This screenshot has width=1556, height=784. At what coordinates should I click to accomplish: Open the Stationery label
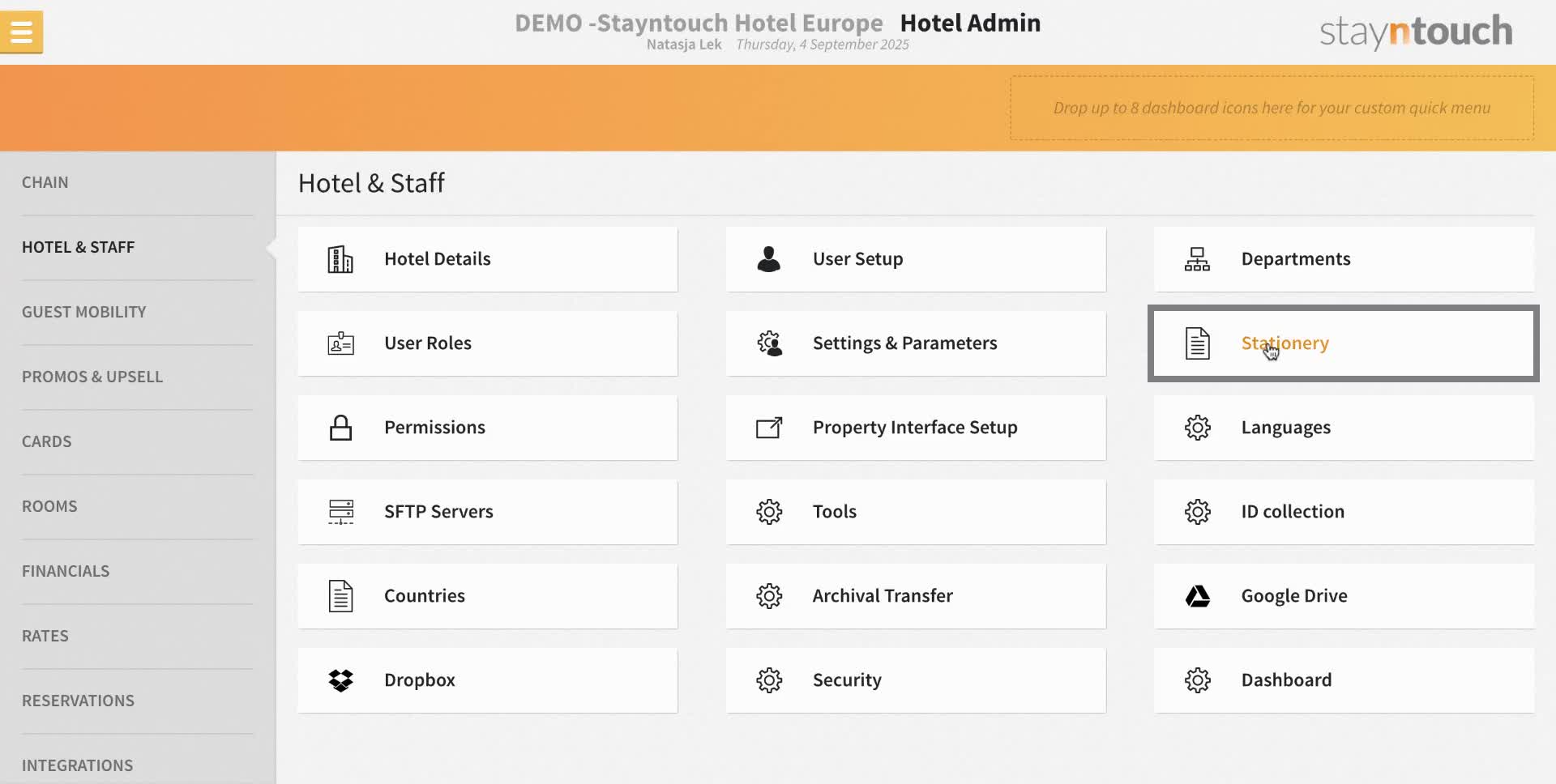tap(1285, 343)
